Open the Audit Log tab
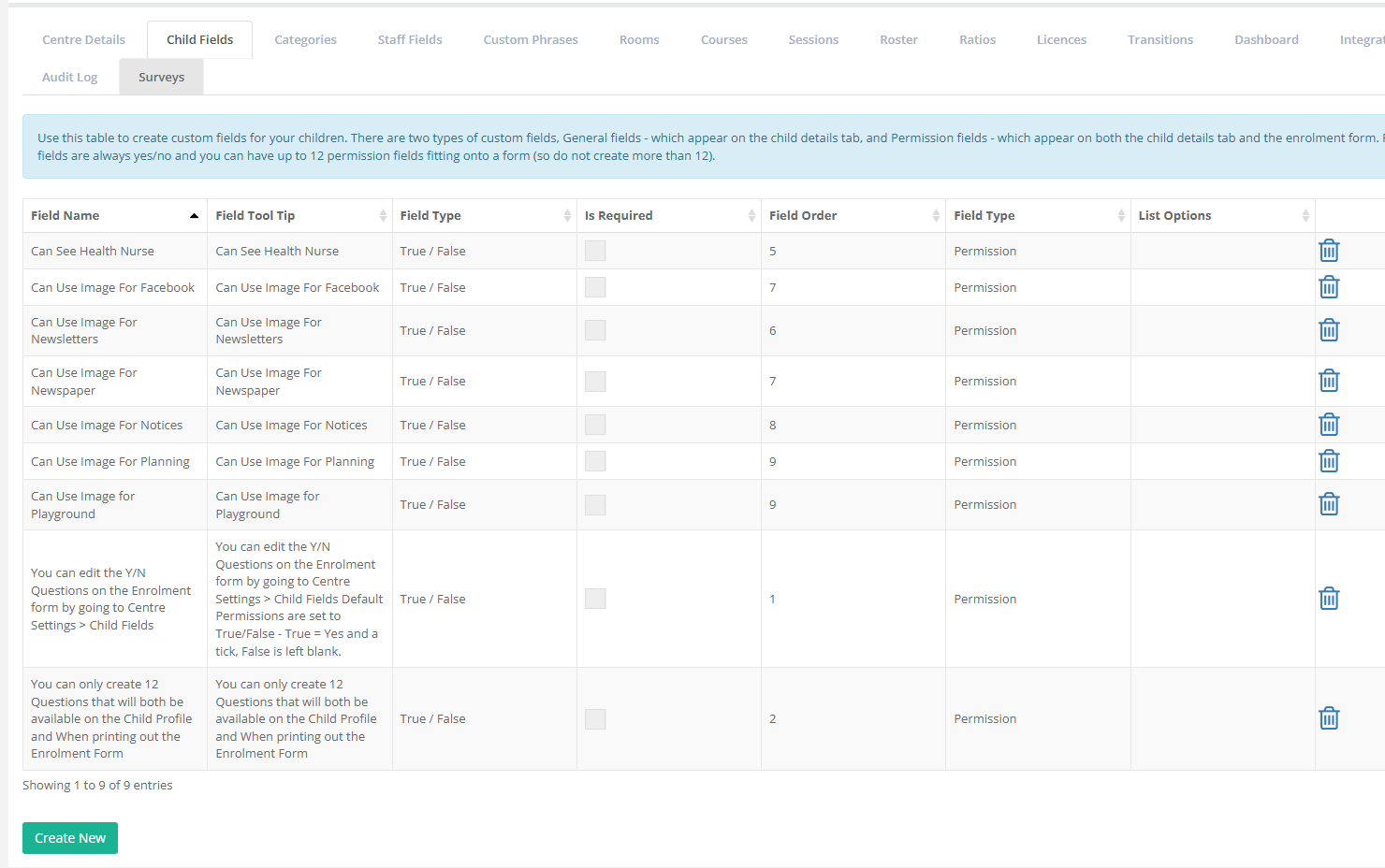The width and height of the screenshot is (1385, 868). (x=69, y=77)
